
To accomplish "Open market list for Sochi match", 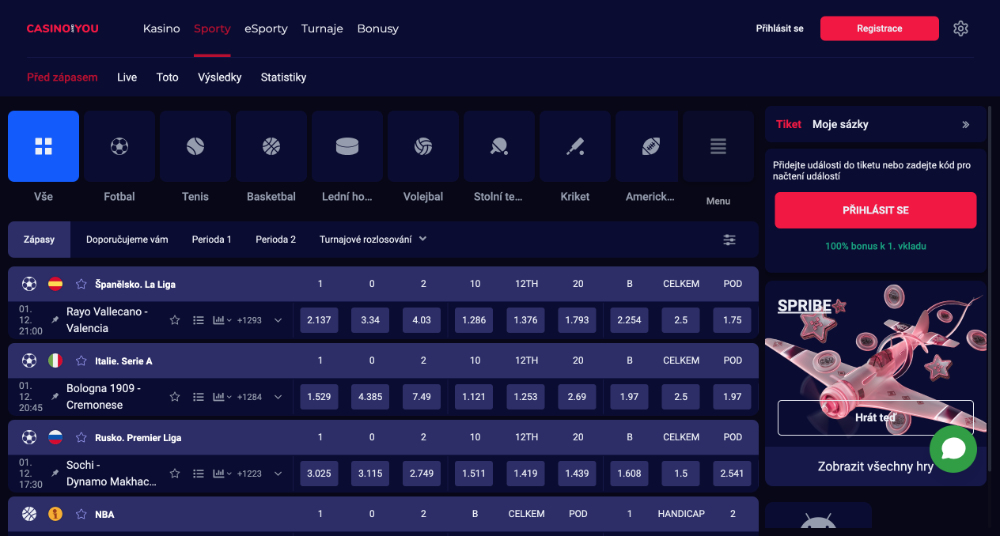I will 198,473.
